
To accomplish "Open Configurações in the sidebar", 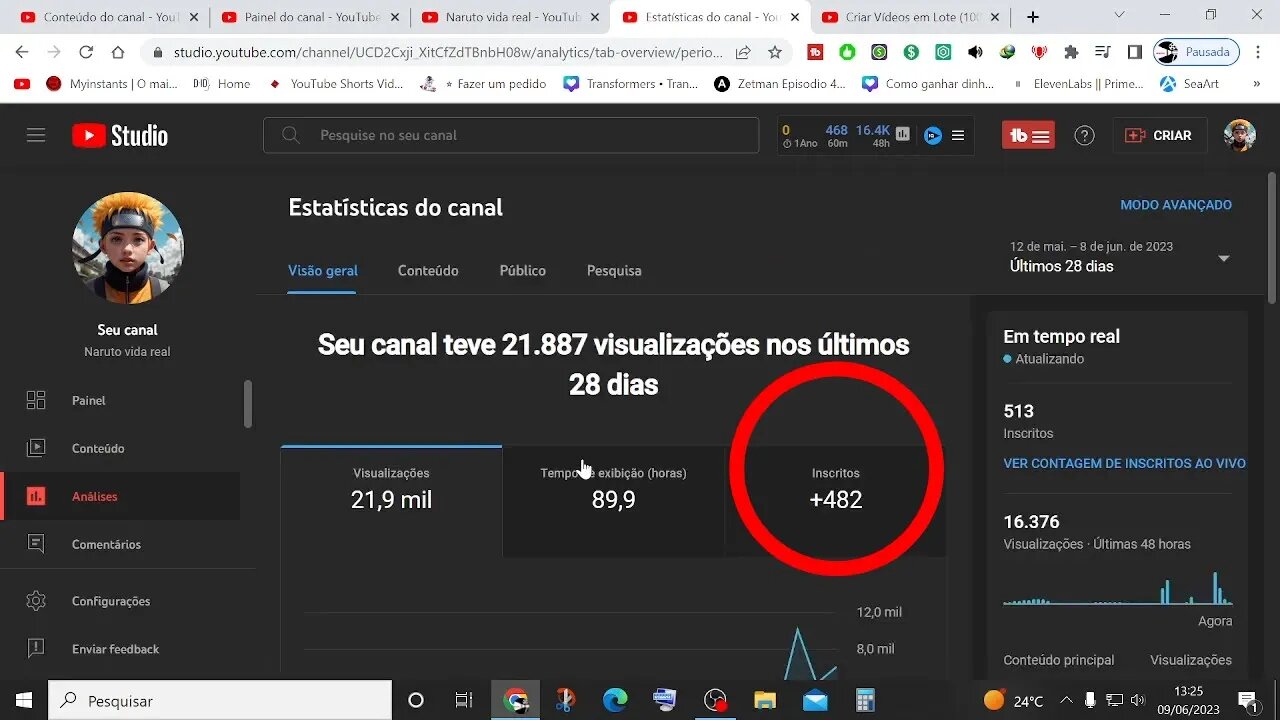I will [120, 601].
